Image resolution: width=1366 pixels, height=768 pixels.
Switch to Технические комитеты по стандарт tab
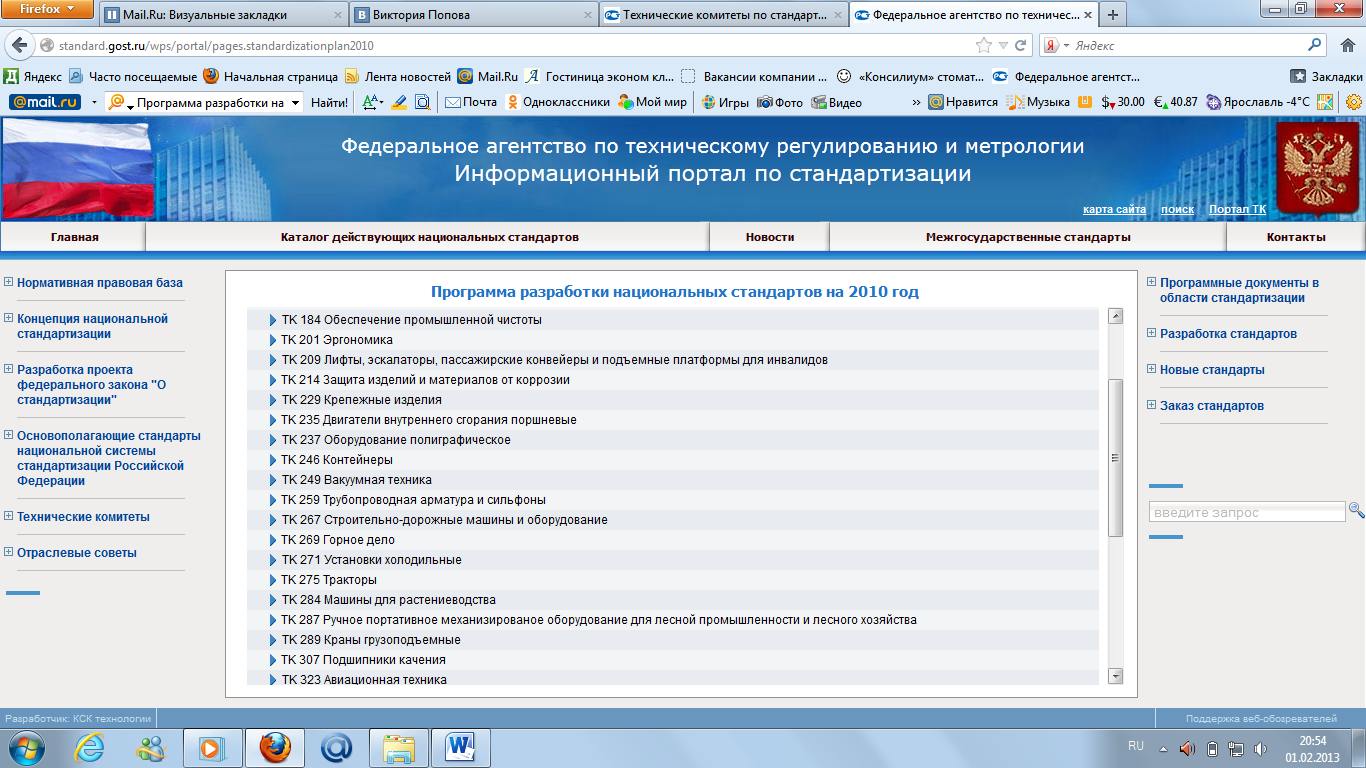click(x=723, y=15)
